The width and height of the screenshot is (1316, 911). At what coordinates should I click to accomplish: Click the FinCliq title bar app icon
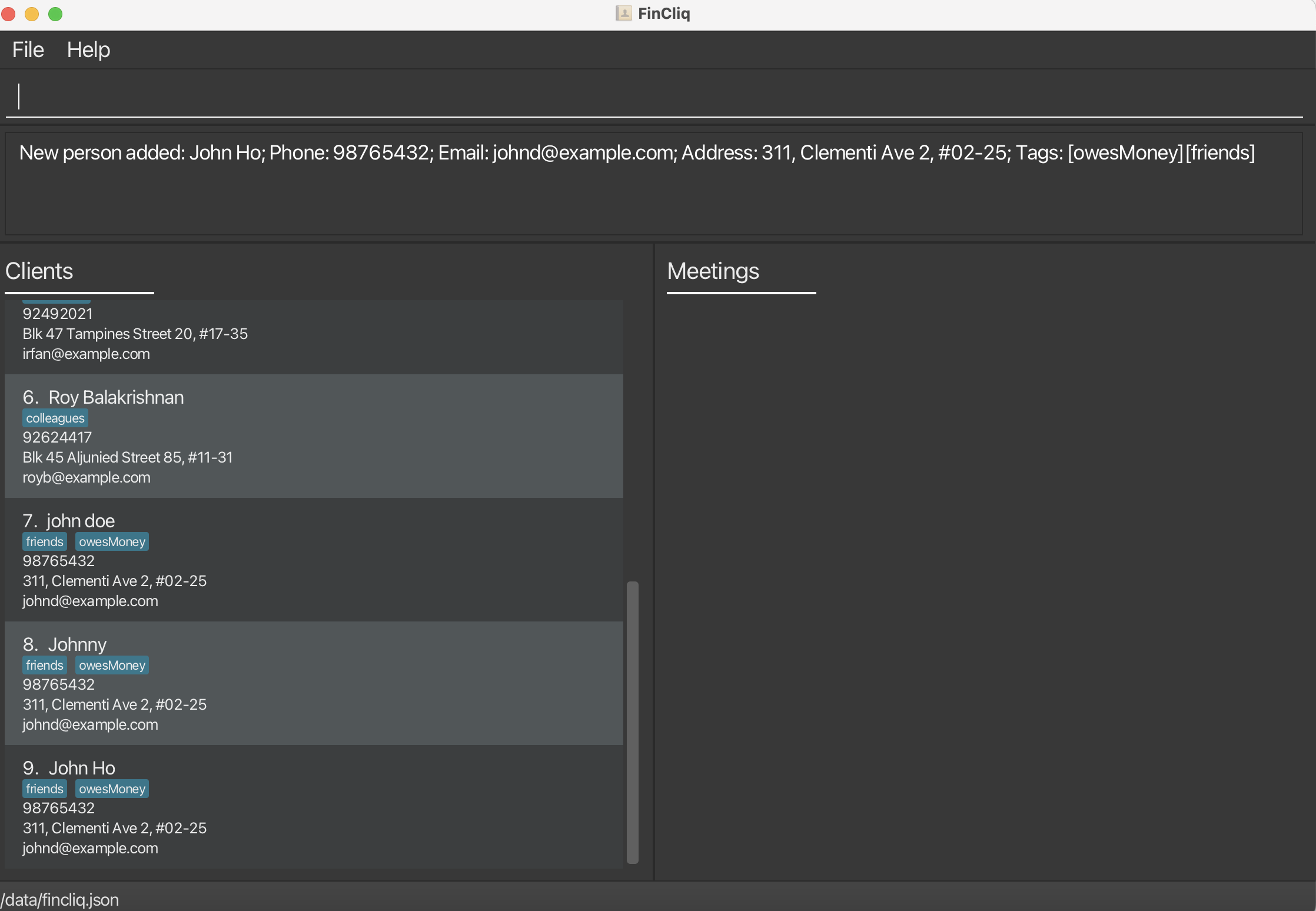point(623,14)
